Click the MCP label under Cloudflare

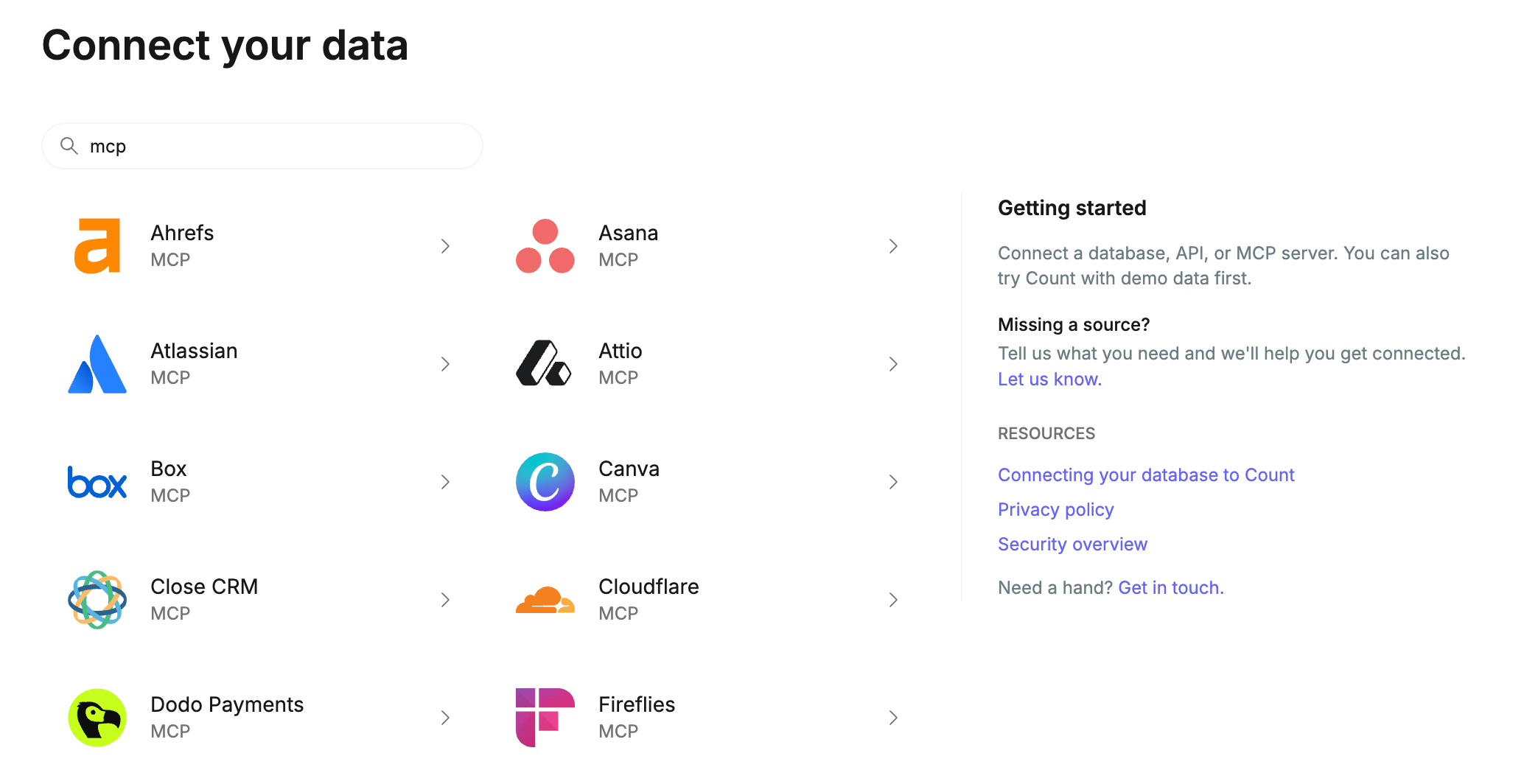(618, 613)
